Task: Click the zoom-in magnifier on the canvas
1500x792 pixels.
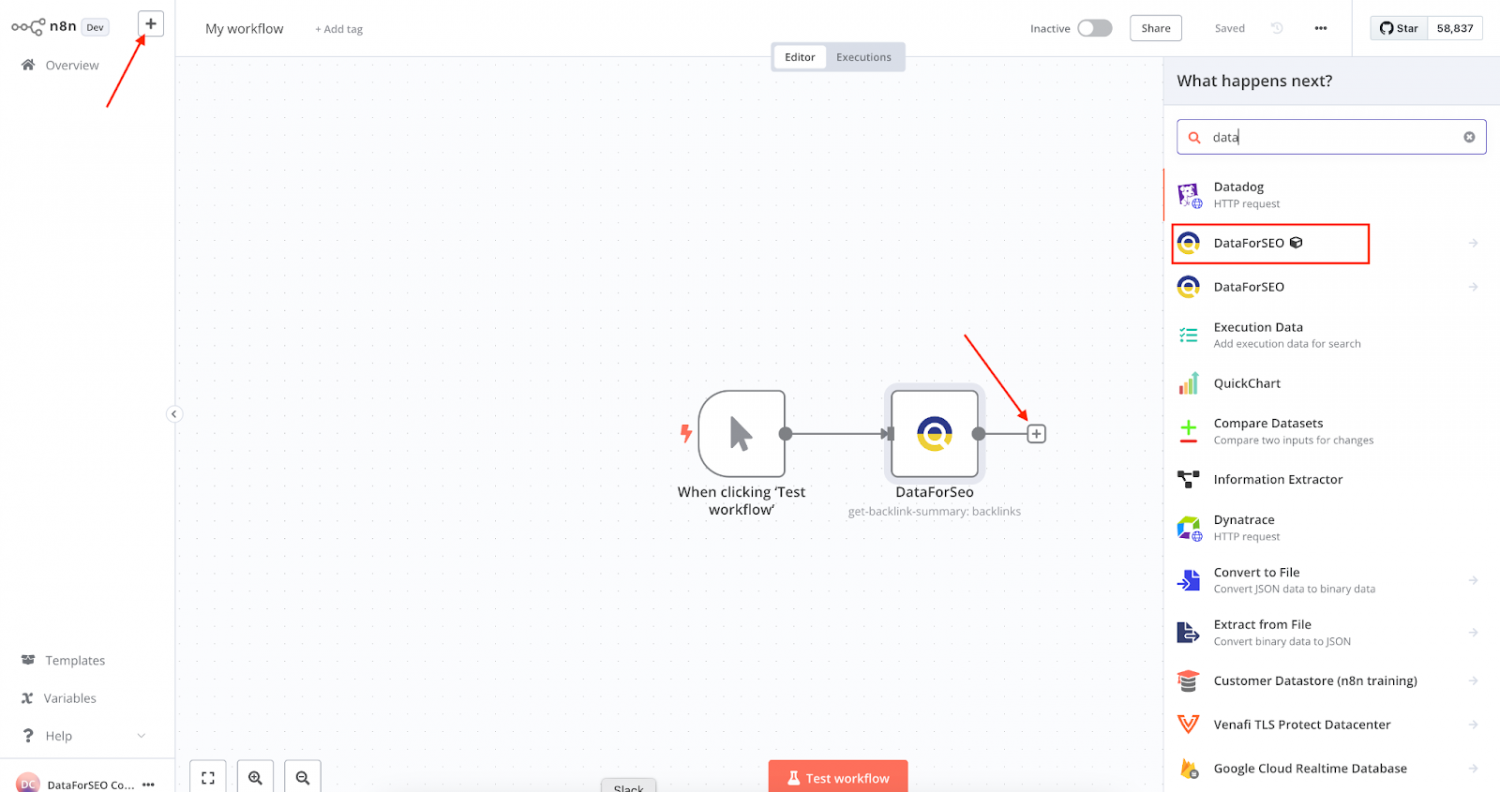Action: pyautogui.click(x=255, y=777)
